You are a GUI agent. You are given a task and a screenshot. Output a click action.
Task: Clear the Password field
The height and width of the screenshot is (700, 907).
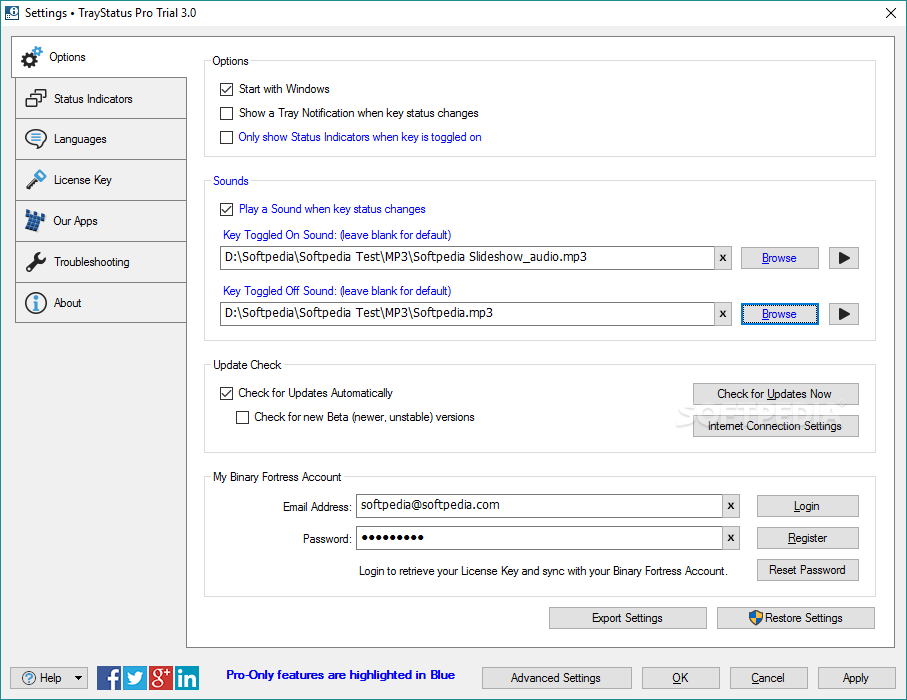point(731,538)
